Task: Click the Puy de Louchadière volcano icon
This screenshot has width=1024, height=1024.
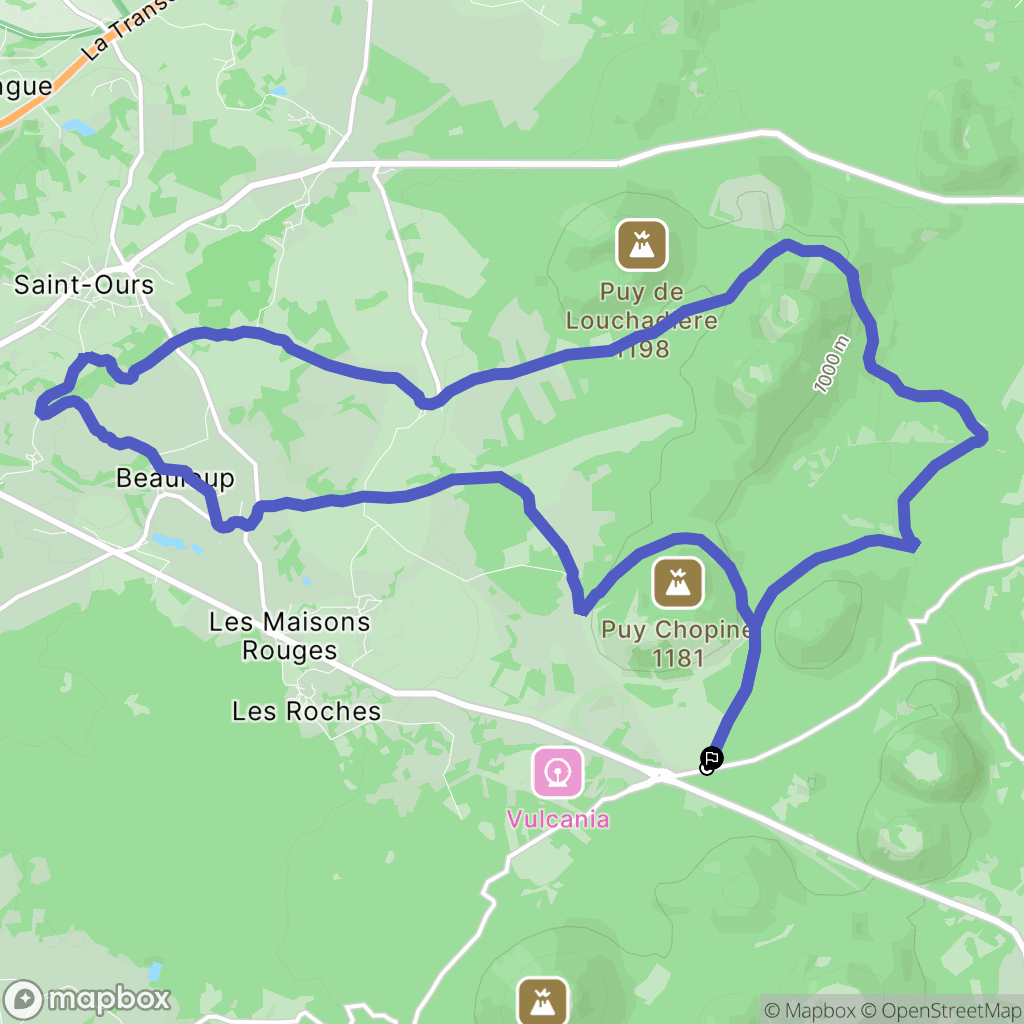Action: tap(642, 245)
